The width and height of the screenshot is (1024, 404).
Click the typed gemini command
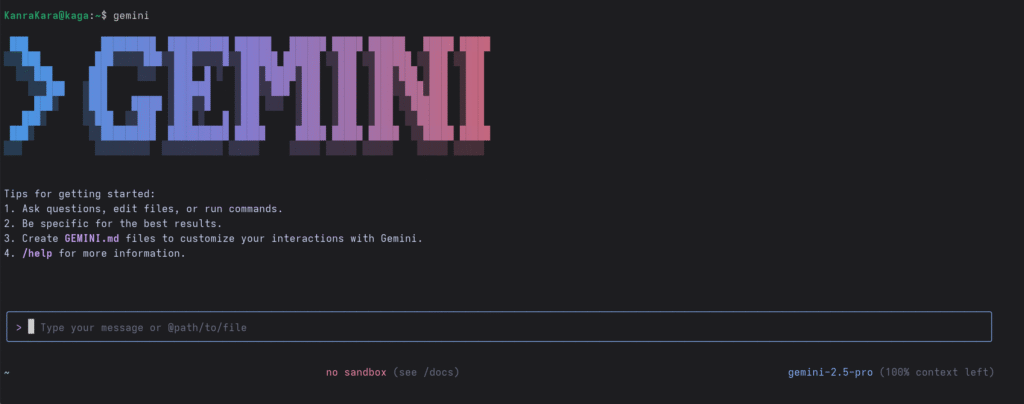pyautogui.click(x=131, y=15)
